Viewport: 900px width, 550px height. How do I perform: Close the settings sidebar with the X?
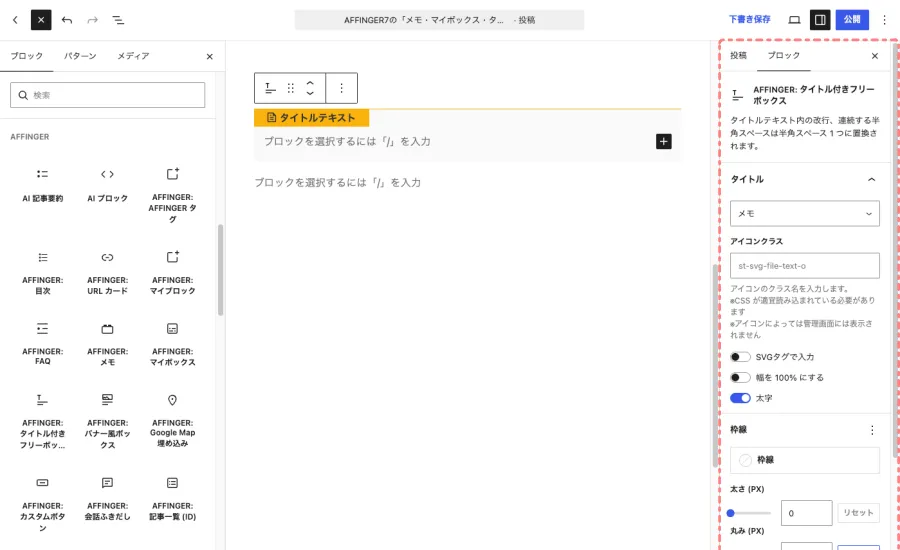[875, 56]
